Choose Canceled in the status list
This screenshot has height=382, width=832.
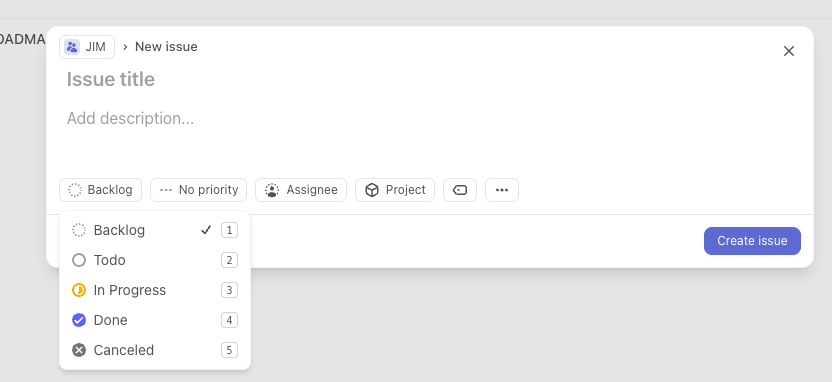tap(155, 350)
